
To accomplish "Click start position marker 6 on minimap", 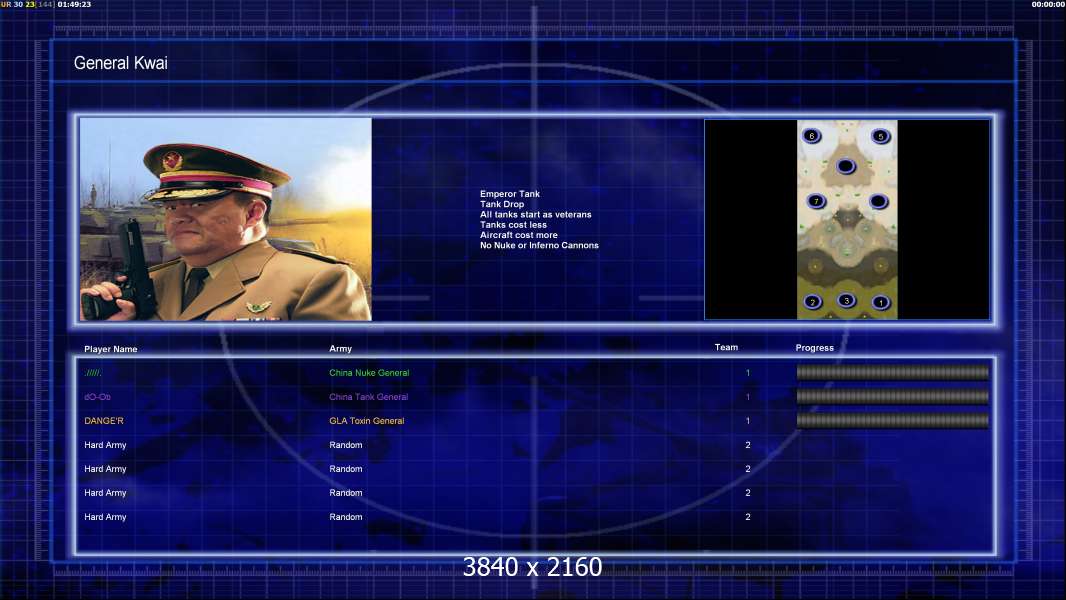I will pyautogui.click(x=812, y=135).
